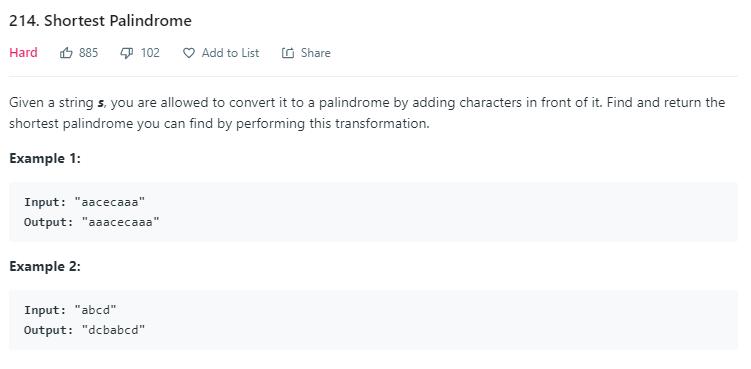Click the 214. Shortest Palindrome title
The height and width of the screenshot is (369, 751).
coord(100,21)
